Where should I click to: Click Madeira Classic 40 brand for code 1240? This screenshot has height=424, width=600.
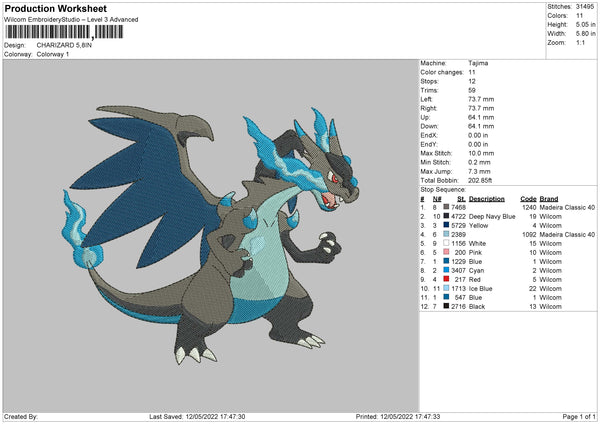[567, 207]
